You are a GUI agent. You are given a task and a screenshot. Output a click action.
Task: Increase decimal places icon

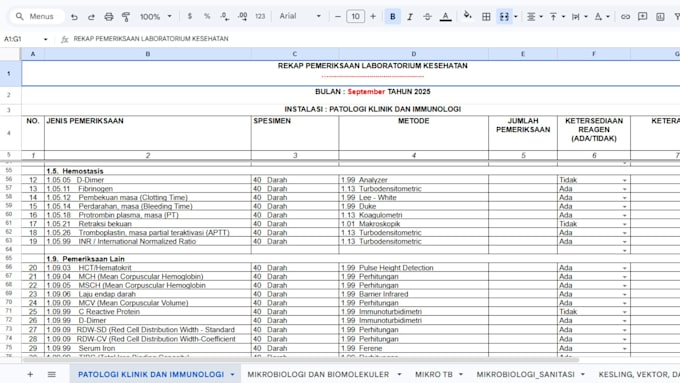(242, 16)
